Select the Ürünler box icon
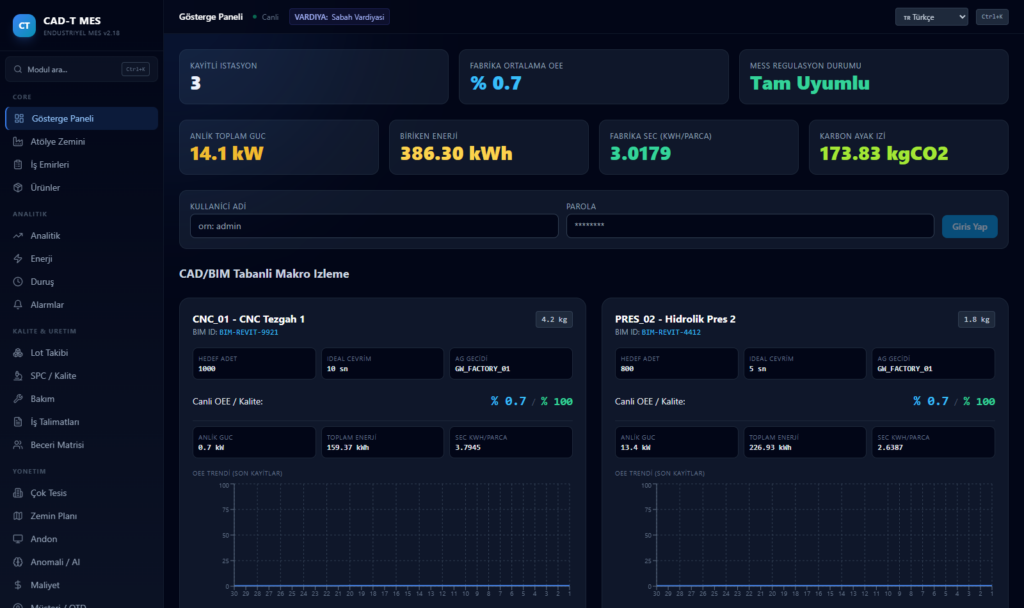 18,187
